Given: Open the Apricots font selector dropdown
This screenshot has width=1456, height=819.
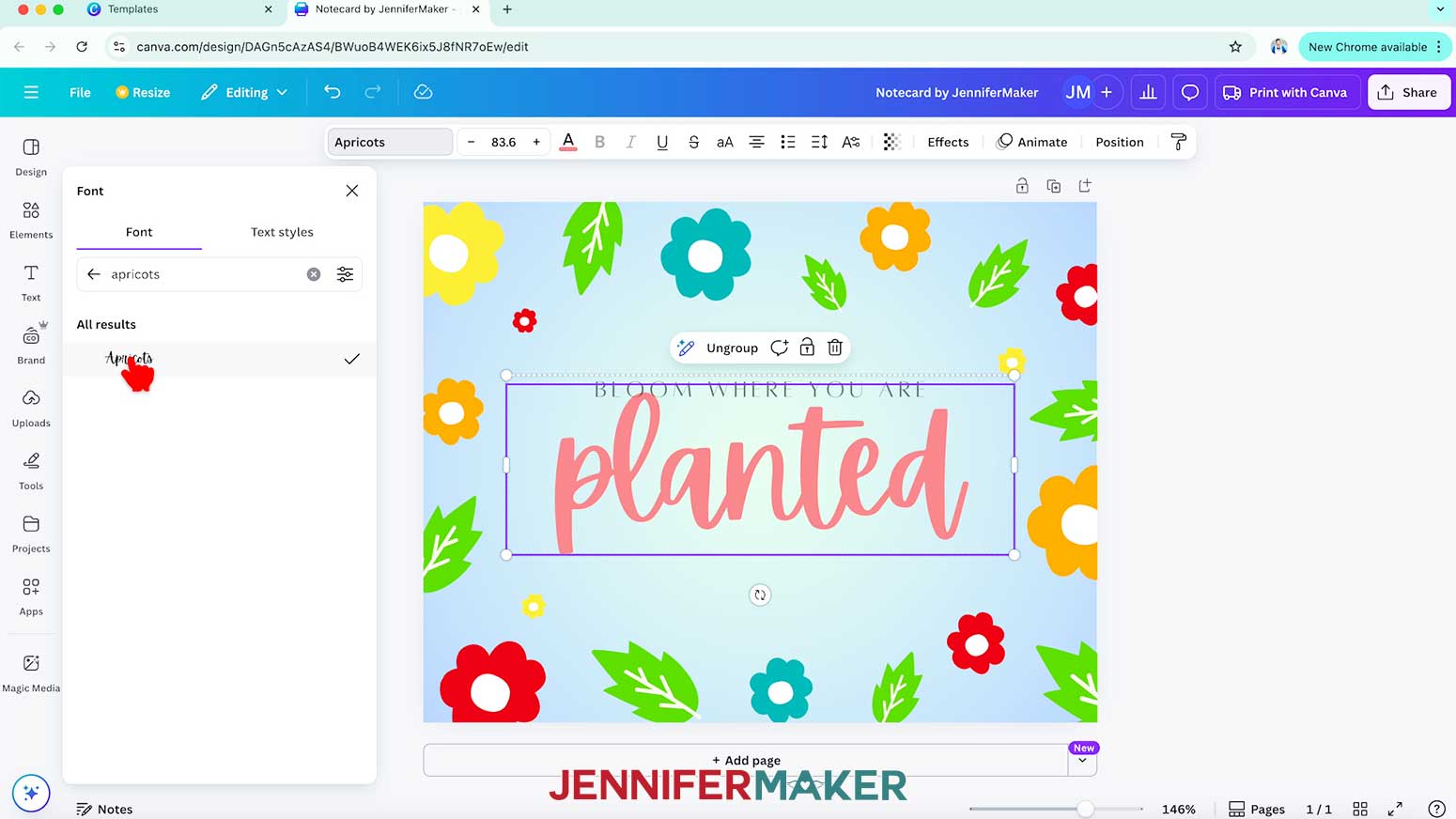Looking at the screenshot, I should 389,142.
